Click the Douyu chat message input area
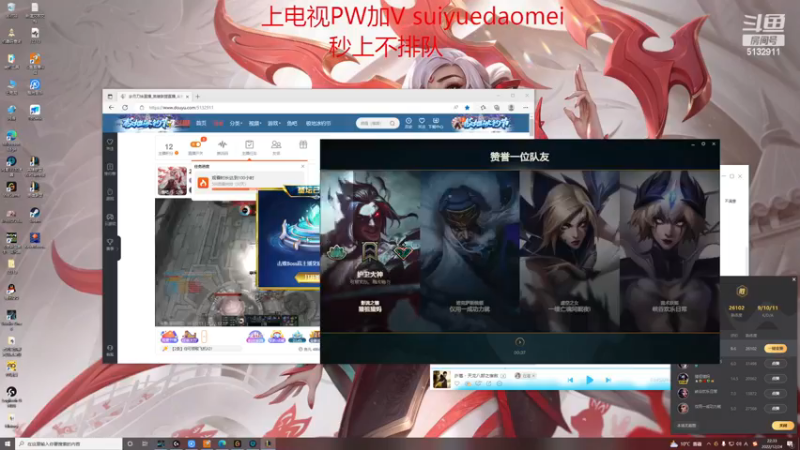The image size is (800, 450). (x=202, y=349)
